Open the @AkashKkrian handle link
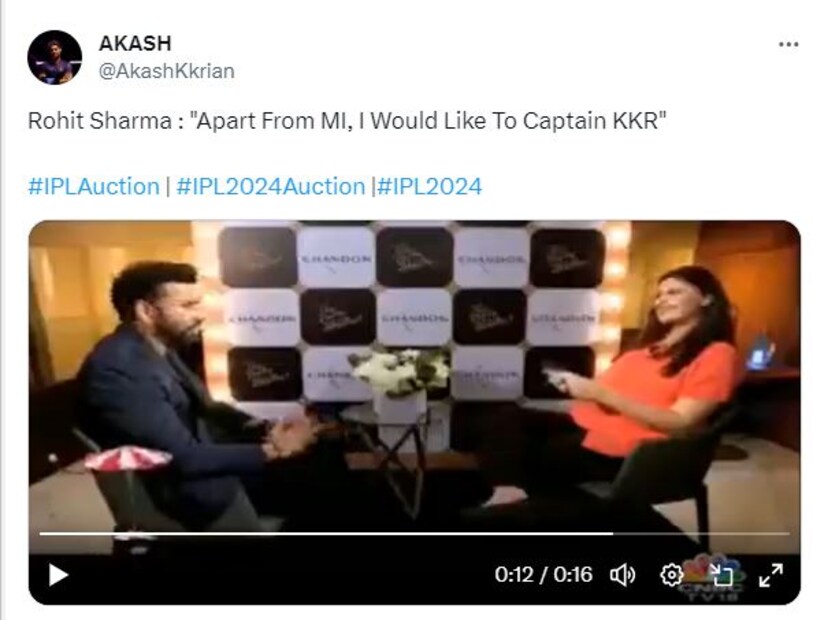The image size is (813, 620). pos(166,71)
